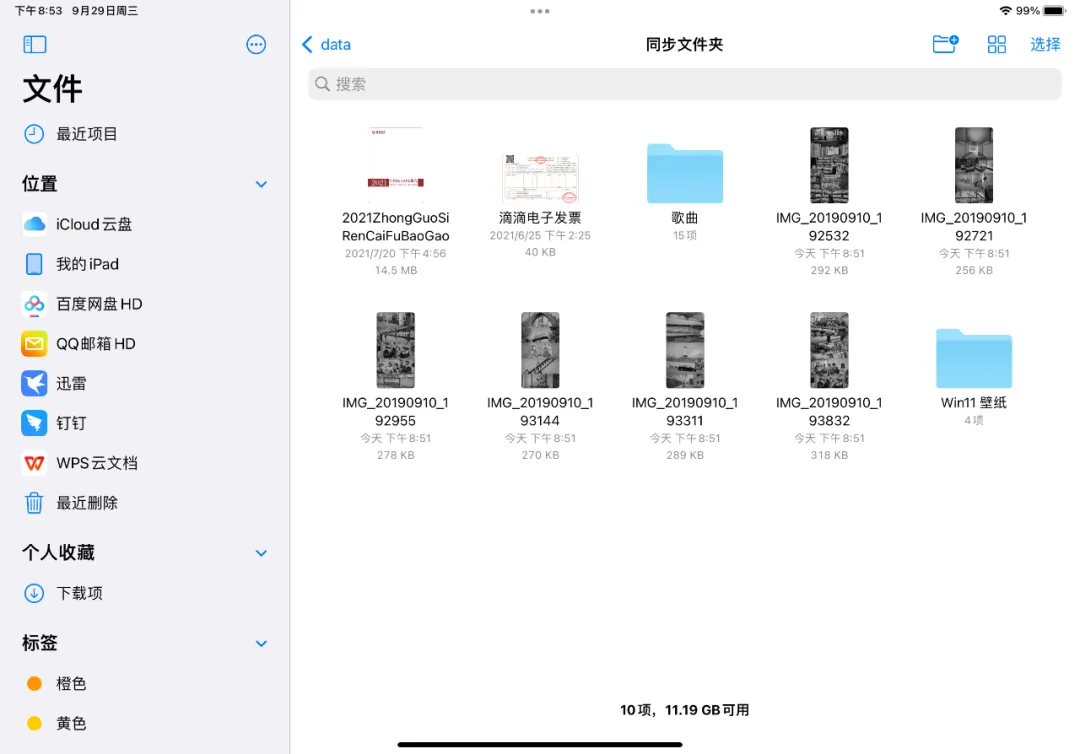1080x754 pixels.
Task: Tap the 下午8:53 status bar clock
Action: tap(39, 11)
